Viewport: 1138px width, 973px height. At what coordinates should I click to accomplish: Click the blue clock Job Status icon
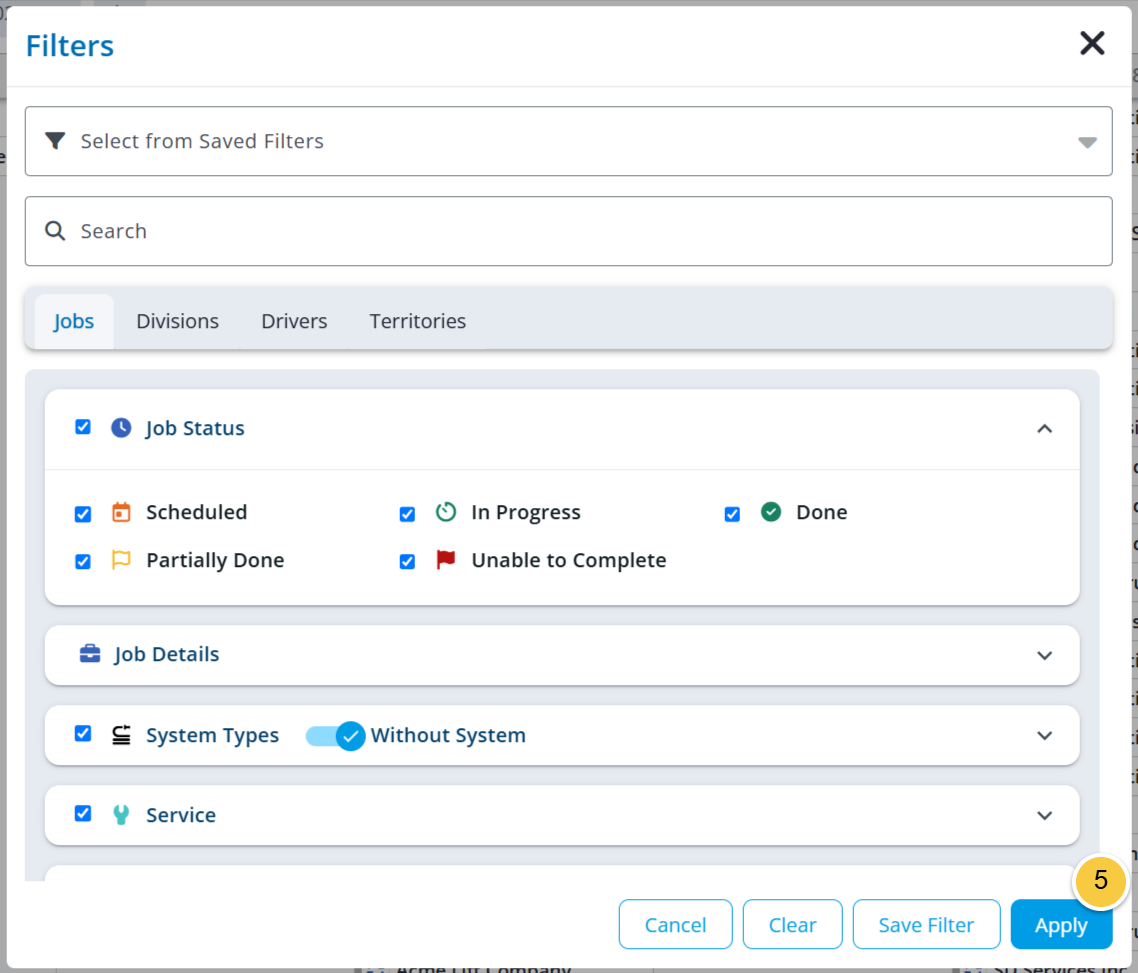[x=121, y=428]
